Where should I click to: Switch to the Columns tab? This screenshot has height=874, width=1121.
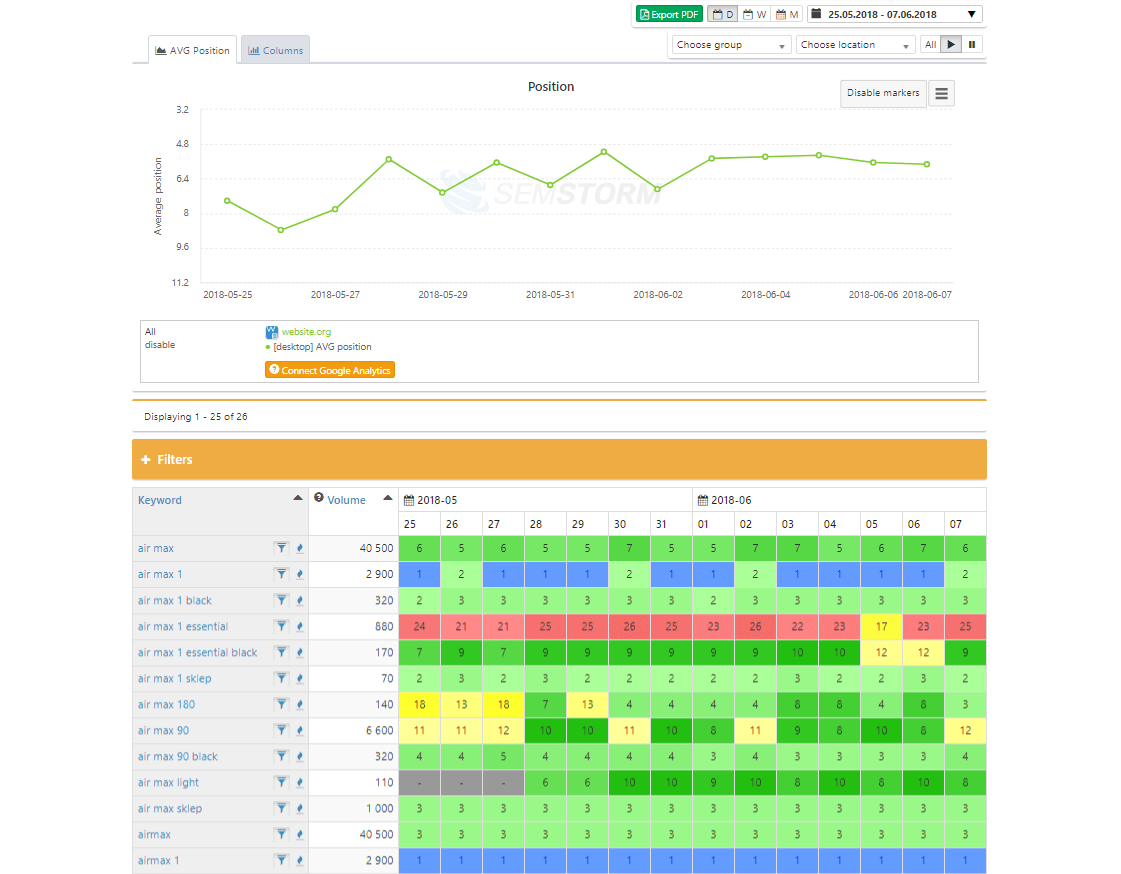pos(275,50)
